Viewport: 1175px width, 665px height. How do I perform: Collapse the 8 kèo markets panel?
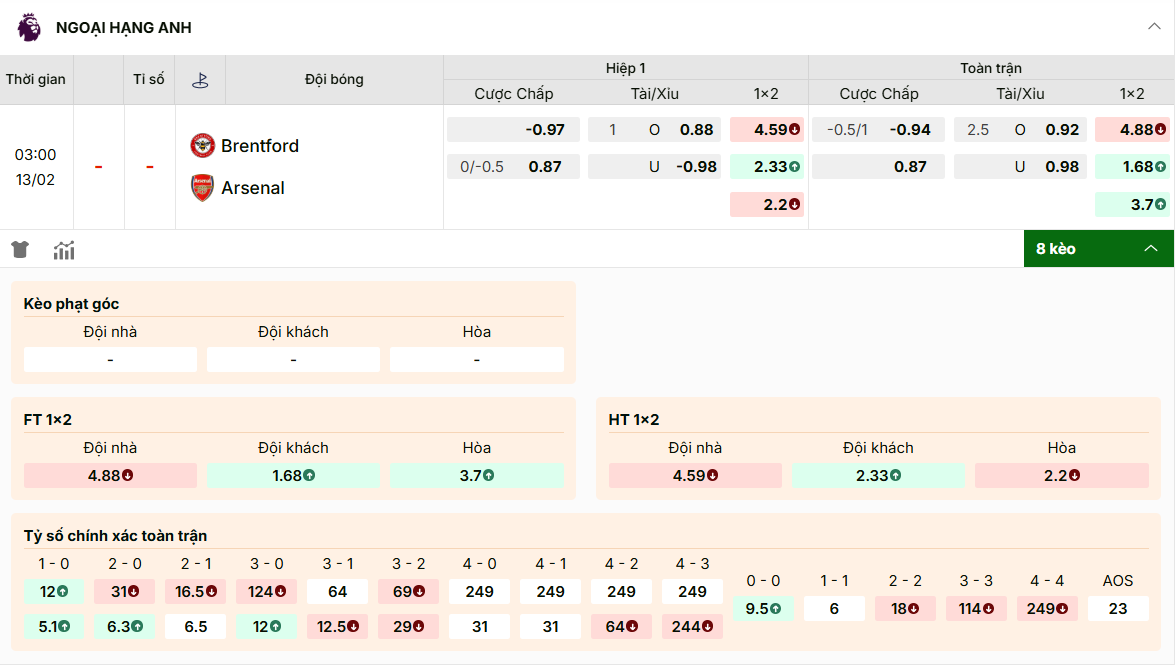point(1150,249)
